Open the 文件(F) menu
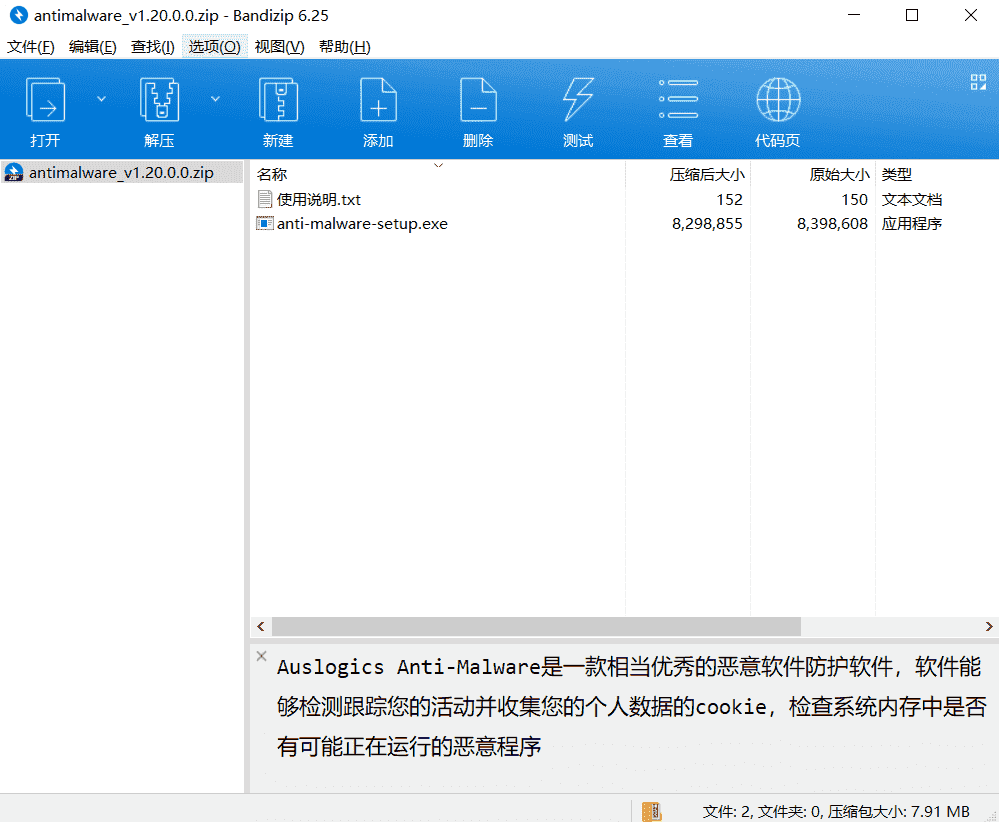This screenshot has width=999, height=822. [31, 47]
